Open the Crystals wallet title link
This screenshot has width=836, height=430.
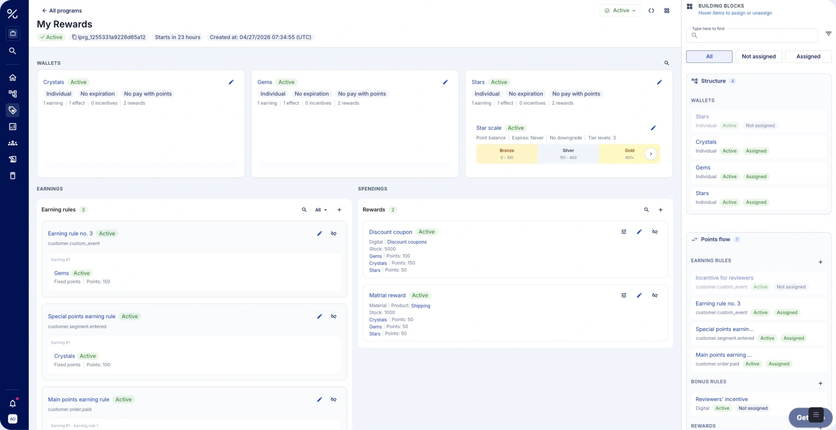point(54,82)
